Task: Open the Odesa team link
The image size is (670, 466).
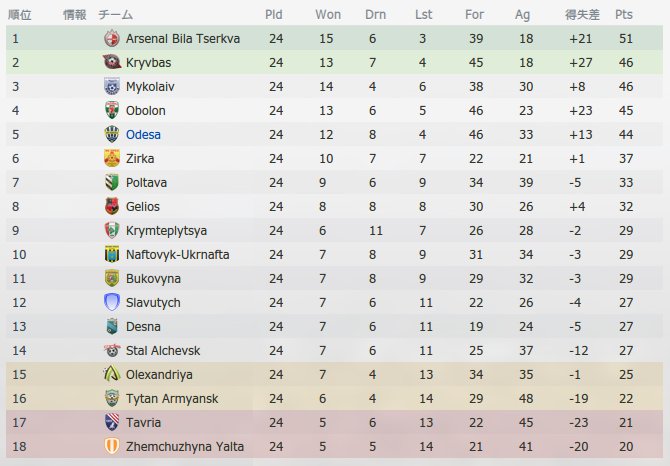Action: click(143, 135)
